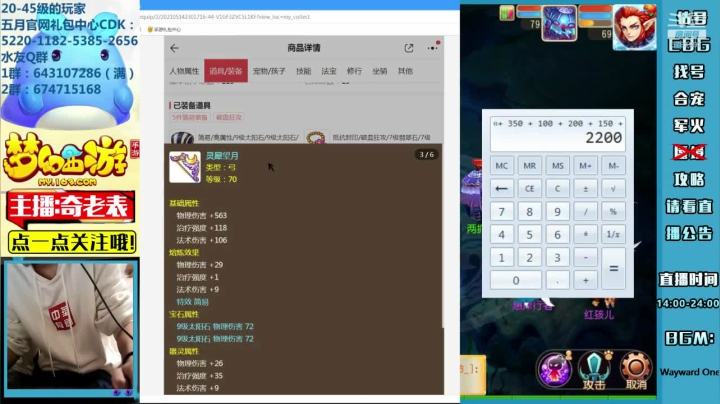720x404 pixels.
Task: Click the calculator 7 key
Action: click(x=501, y=212)
